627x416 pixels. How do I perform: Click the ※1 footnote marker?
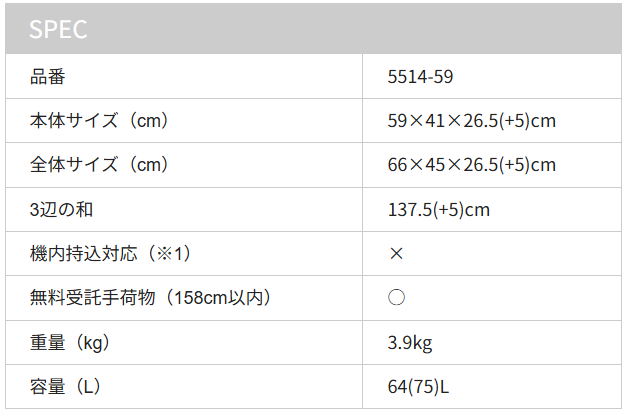pos(169,254)
